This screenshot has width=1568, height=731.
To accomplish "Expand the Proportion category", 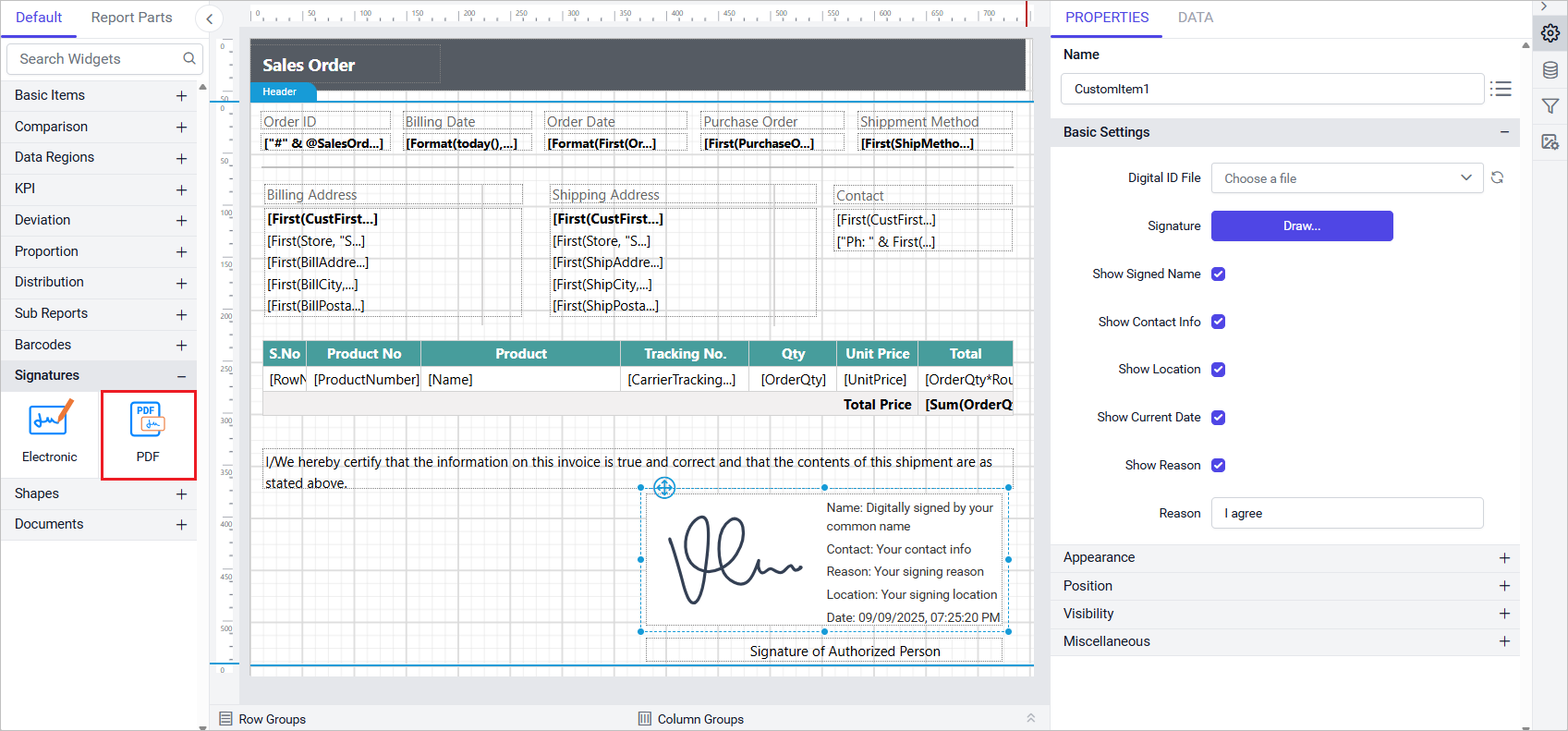I will [182, 251].
